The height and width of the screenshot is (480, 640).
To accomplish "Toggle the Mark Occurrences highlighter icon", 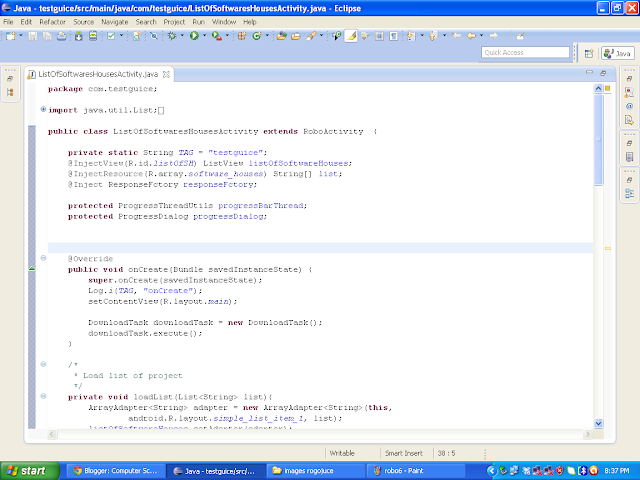I will point(351,36).
